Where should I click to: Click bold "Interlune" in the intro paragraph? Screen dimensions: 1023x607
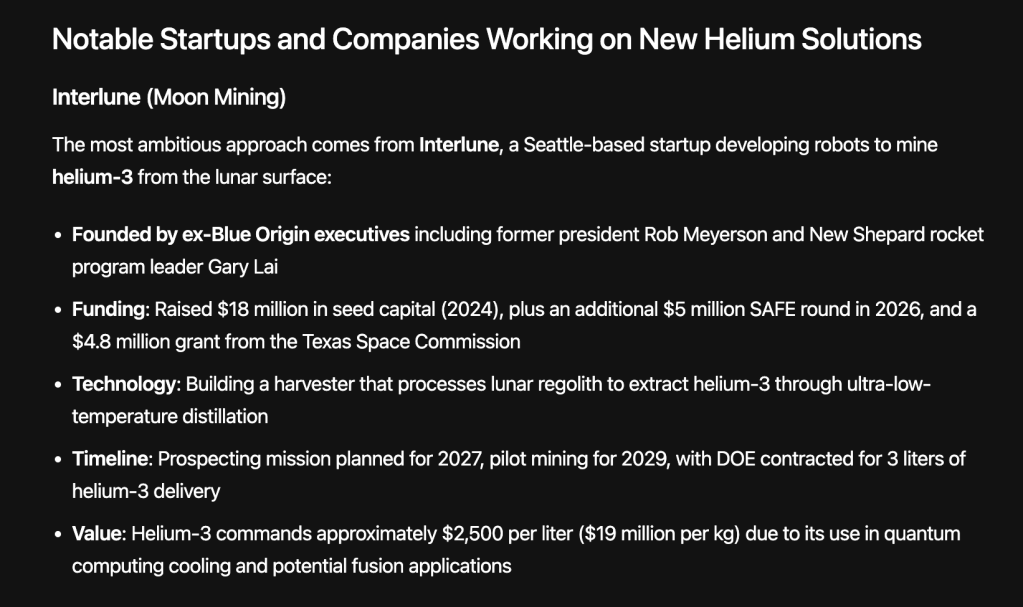(x=458, y=145)
